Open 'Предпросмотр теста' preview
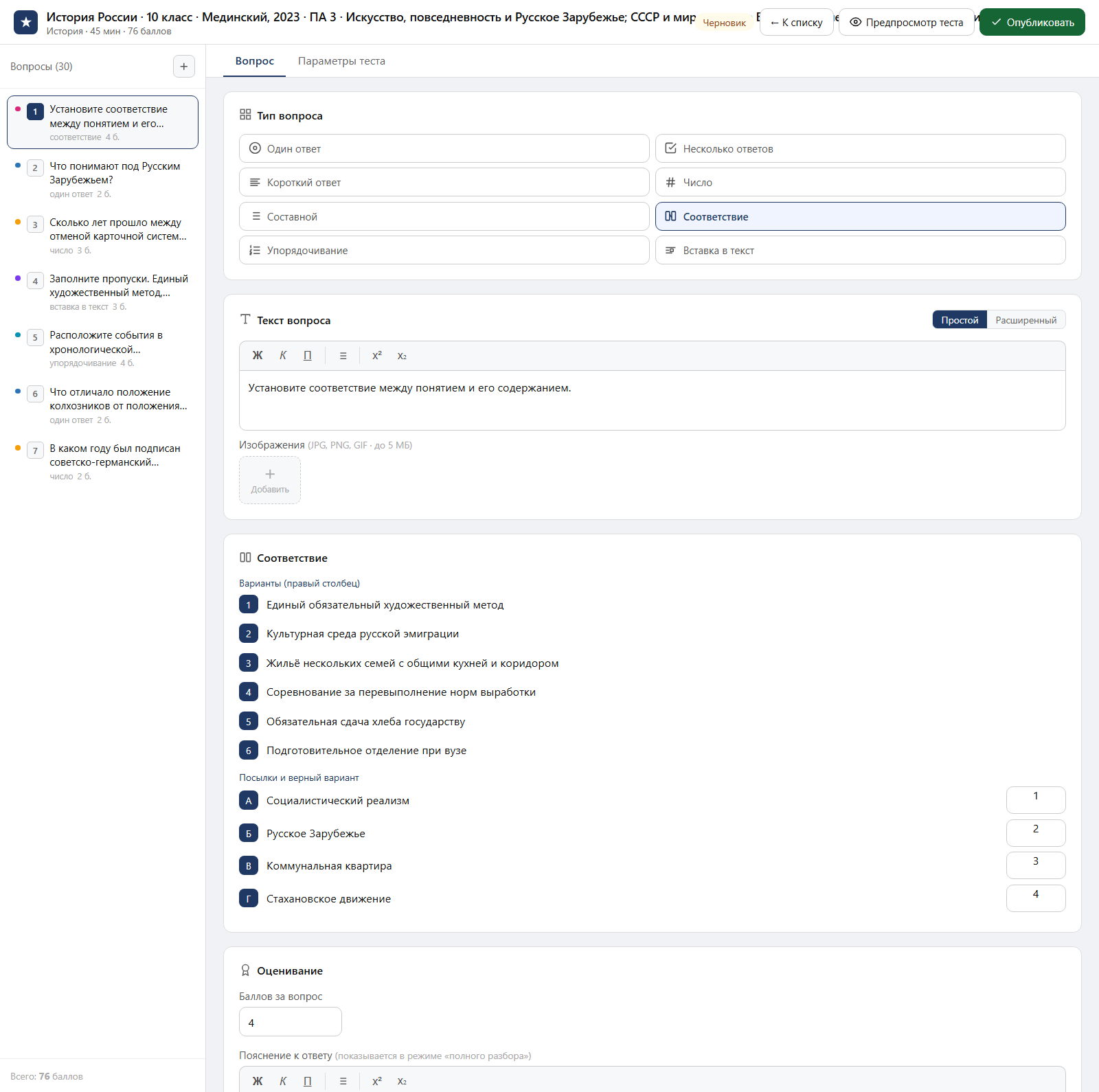The height and width of the screenshot is (1092, 1099). 907,22
